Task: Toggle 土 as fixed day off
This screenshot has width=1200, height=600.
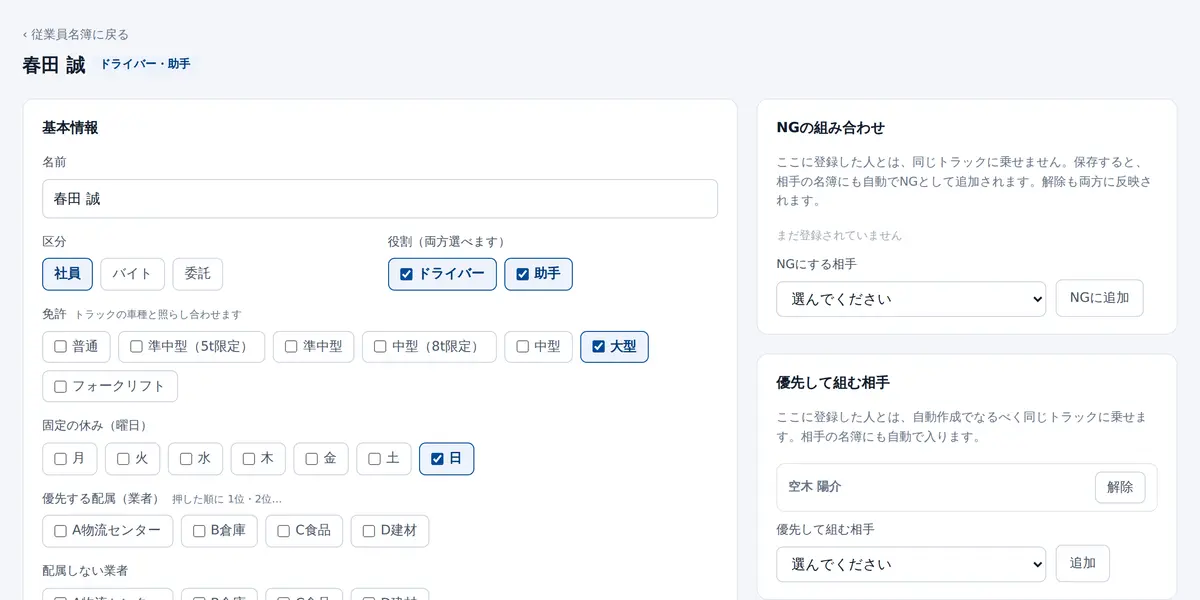Action: point(384,459)
